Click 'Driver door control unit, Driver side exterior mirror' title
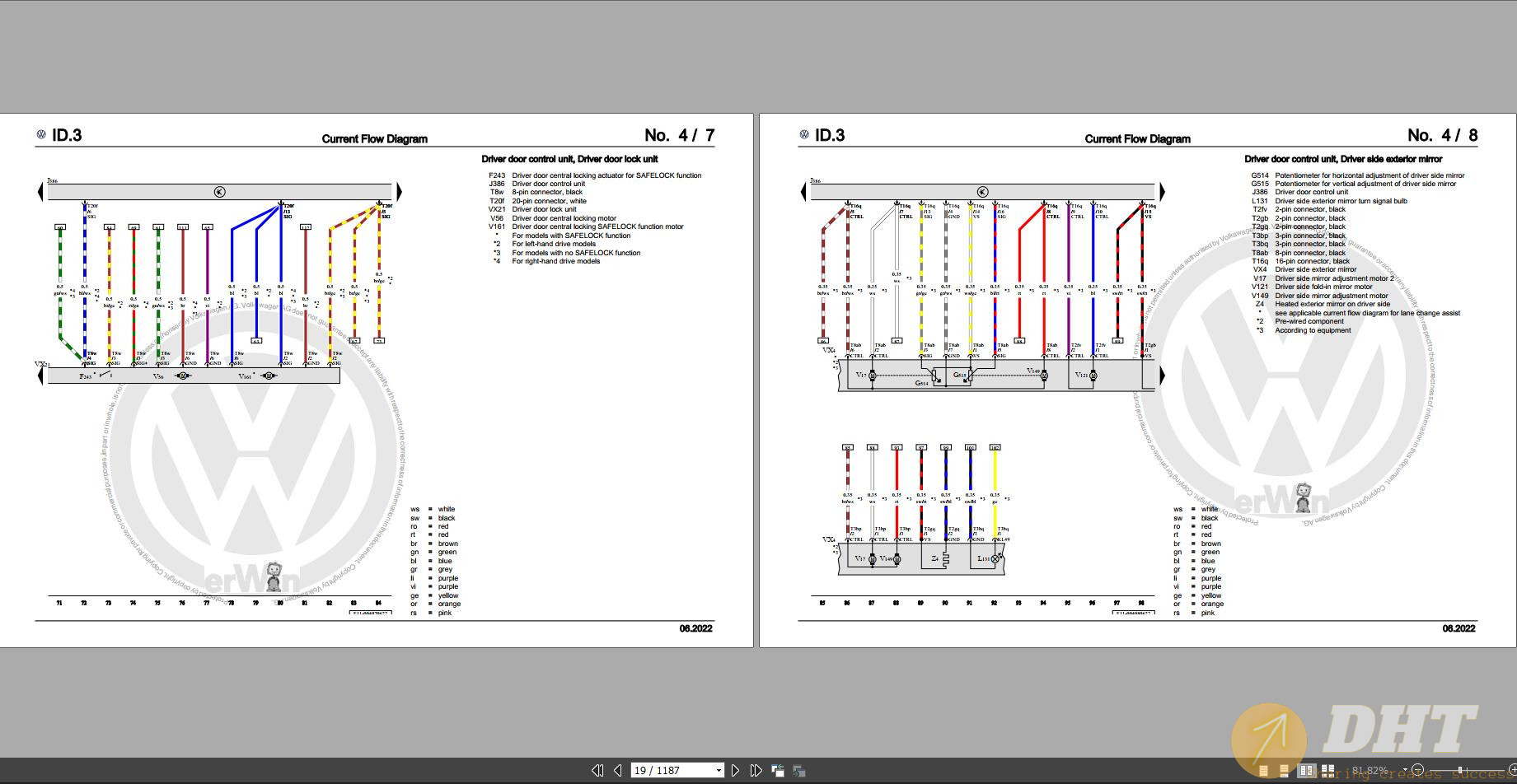The height and width of the screenshot is (784, 1517). (x=1343, y=159)
